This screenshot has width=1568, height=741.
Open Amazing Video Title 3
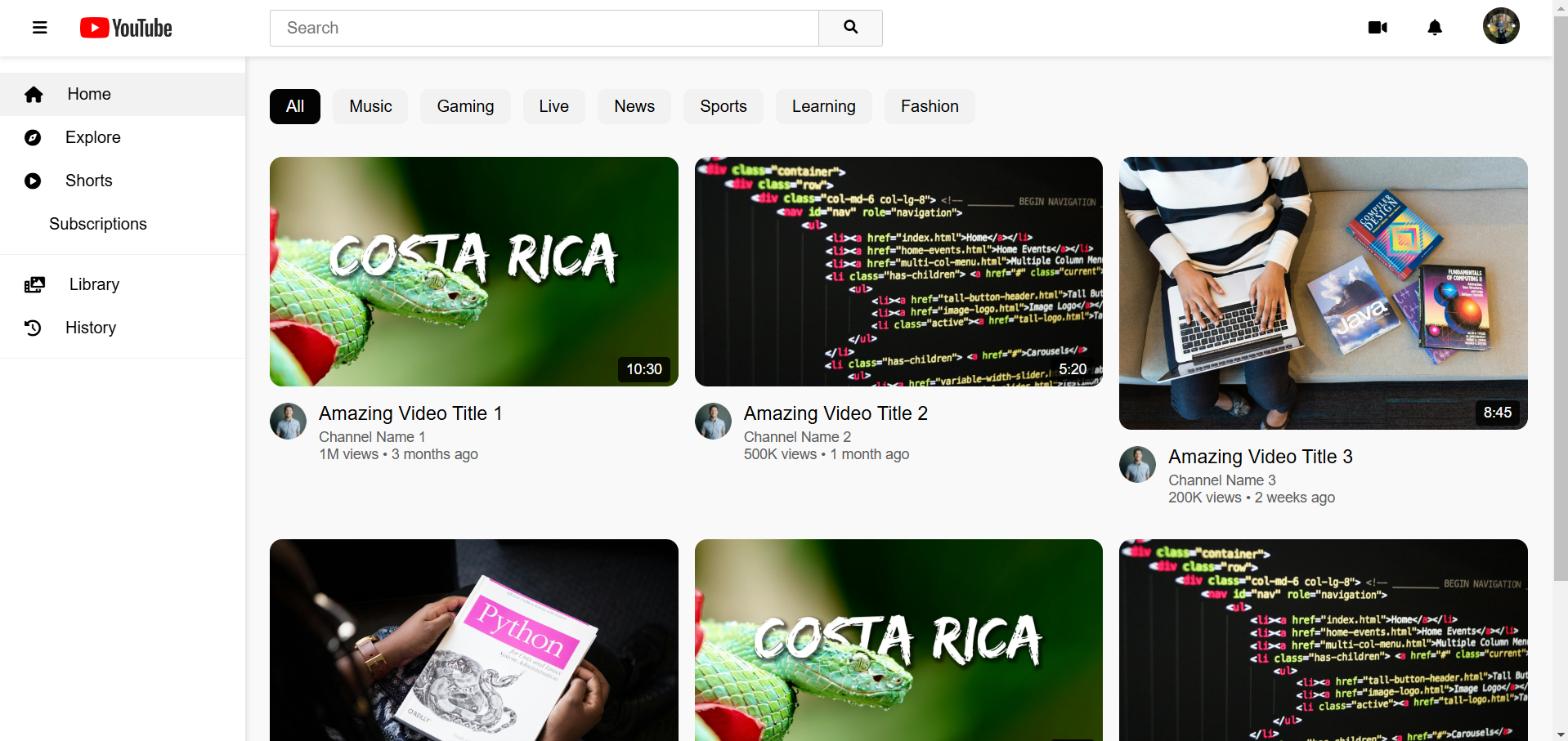[1261, 457]
